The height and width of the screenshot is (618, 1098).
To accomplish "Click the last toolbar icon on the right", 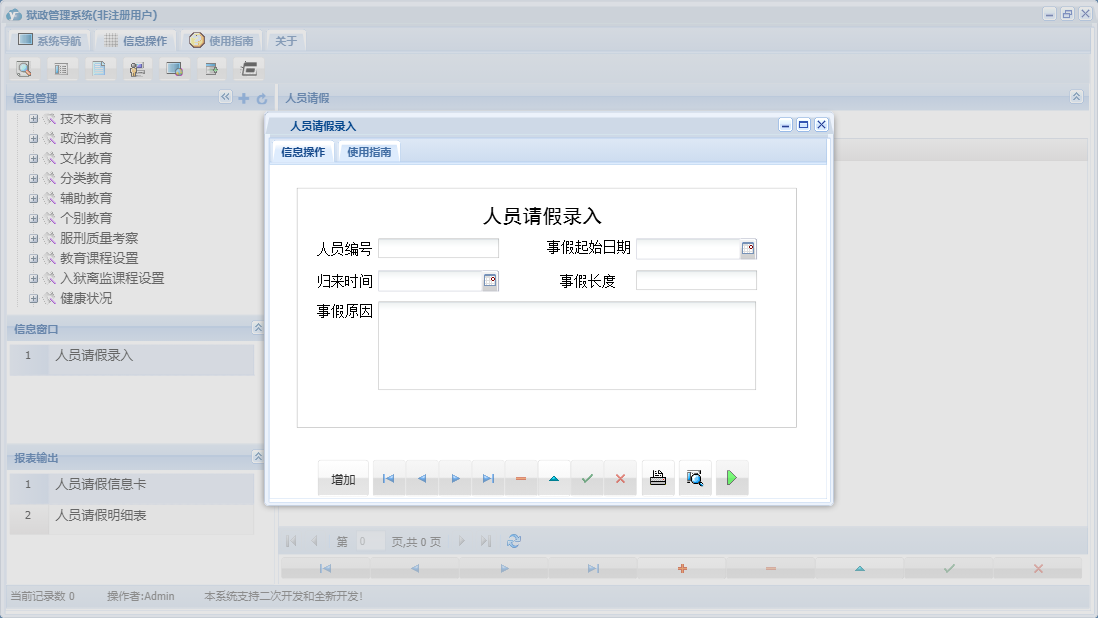I will tap(248, 68).
